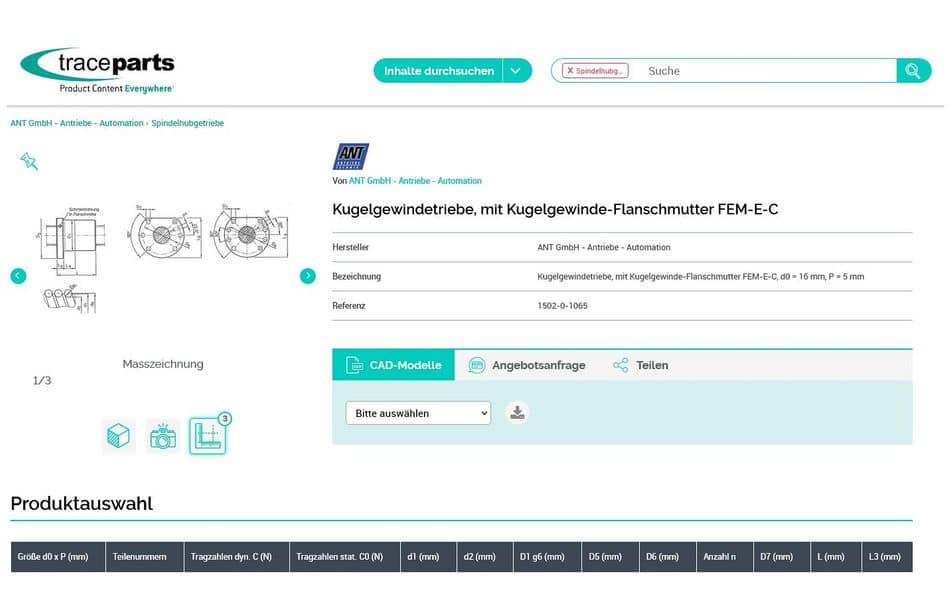Click the reference number 1502-0-1065
Image resolution: width=950 pixels, height=610 pixels.
[x=562, y=306]
